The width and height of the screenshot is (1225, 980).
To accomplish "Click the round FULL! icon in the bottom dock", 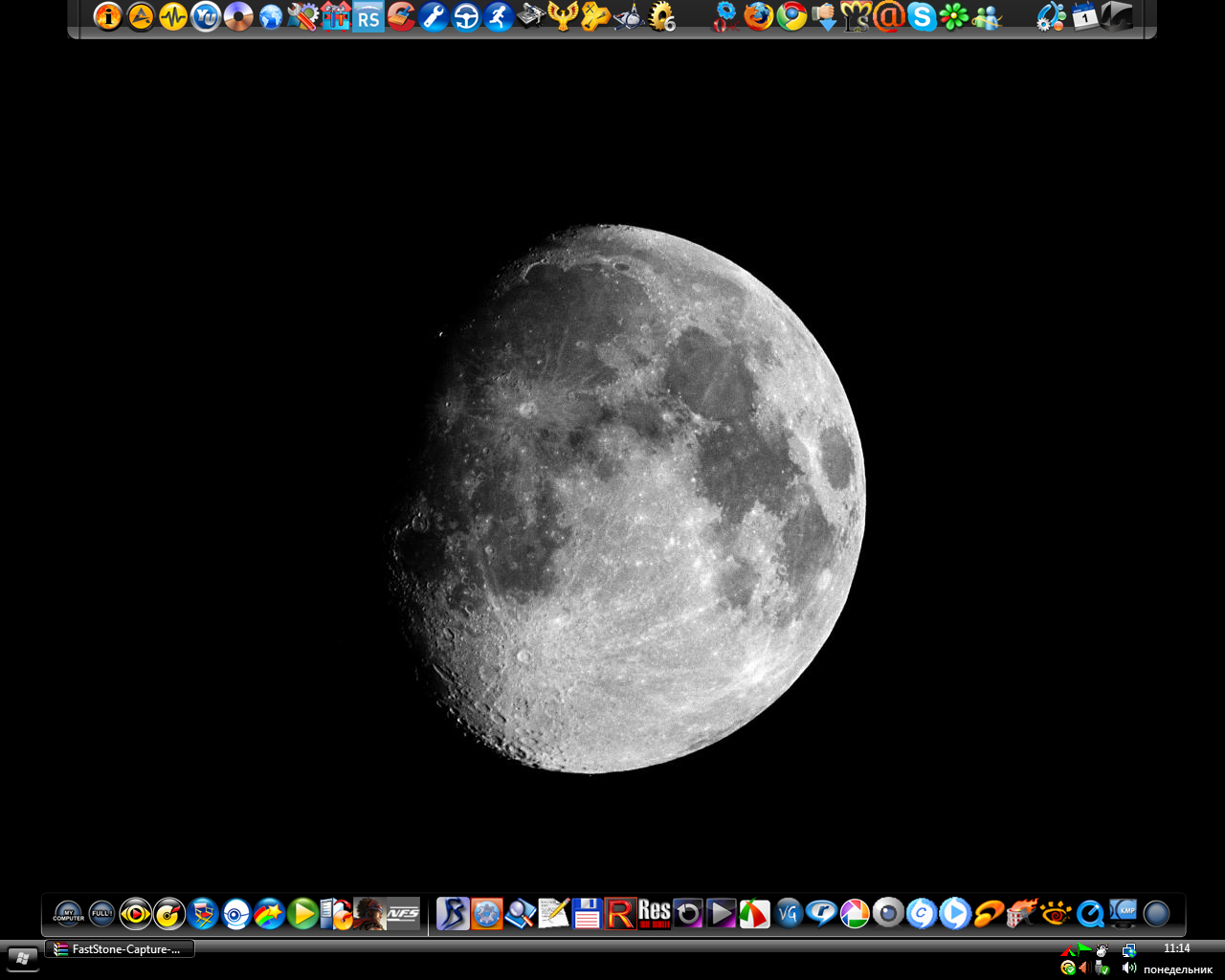I will 102,914.
